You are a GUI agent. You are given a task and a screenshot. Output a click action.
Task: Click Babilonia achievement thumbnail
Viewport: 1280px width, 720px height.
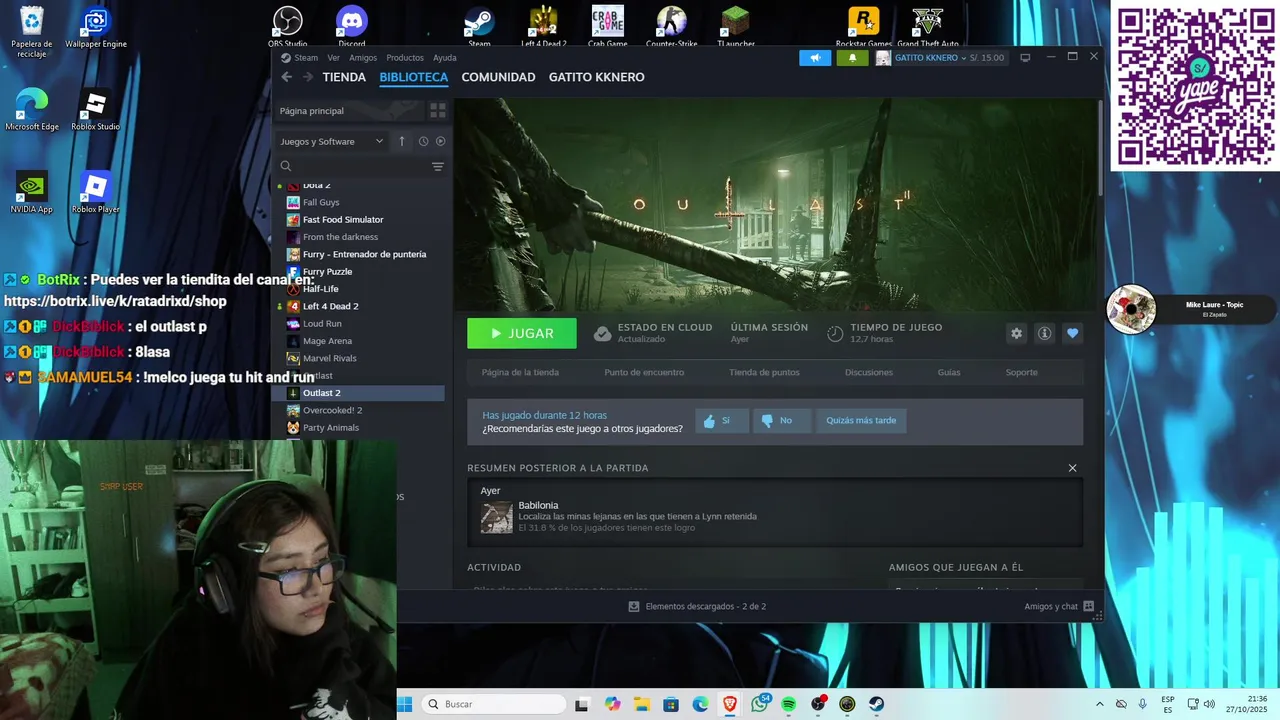click(496, 517)
